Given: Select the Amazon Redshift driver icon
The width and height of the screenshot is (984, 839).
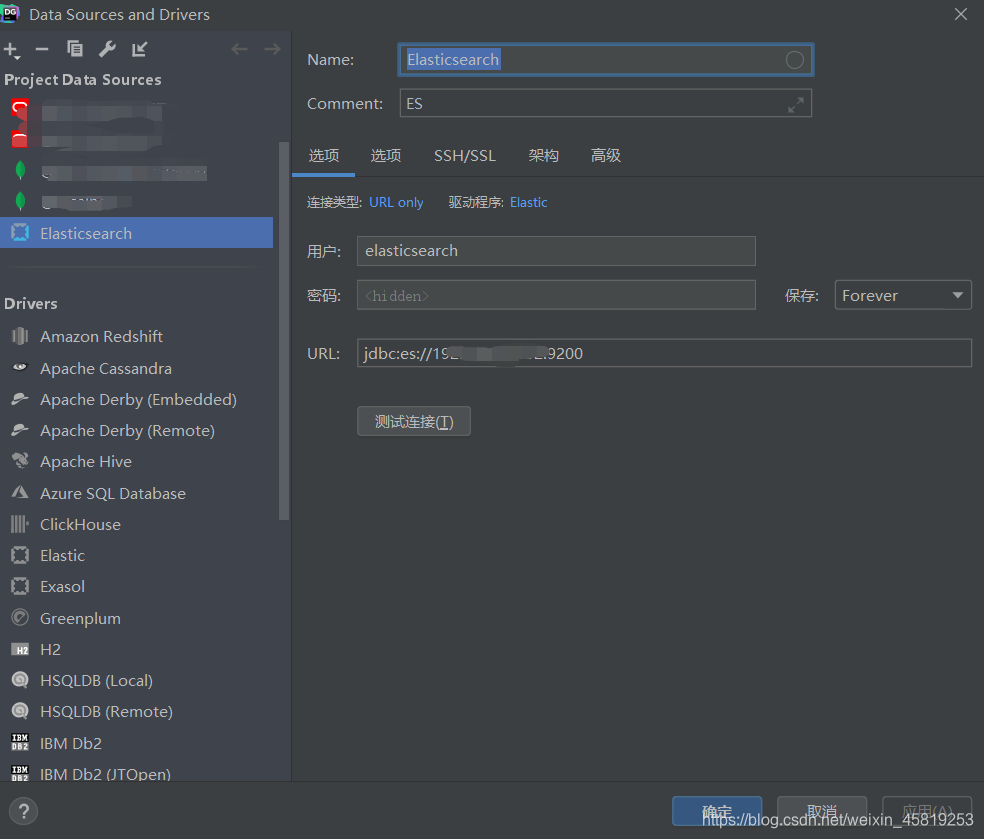Looking at the screenshot, I should [20, 336].
